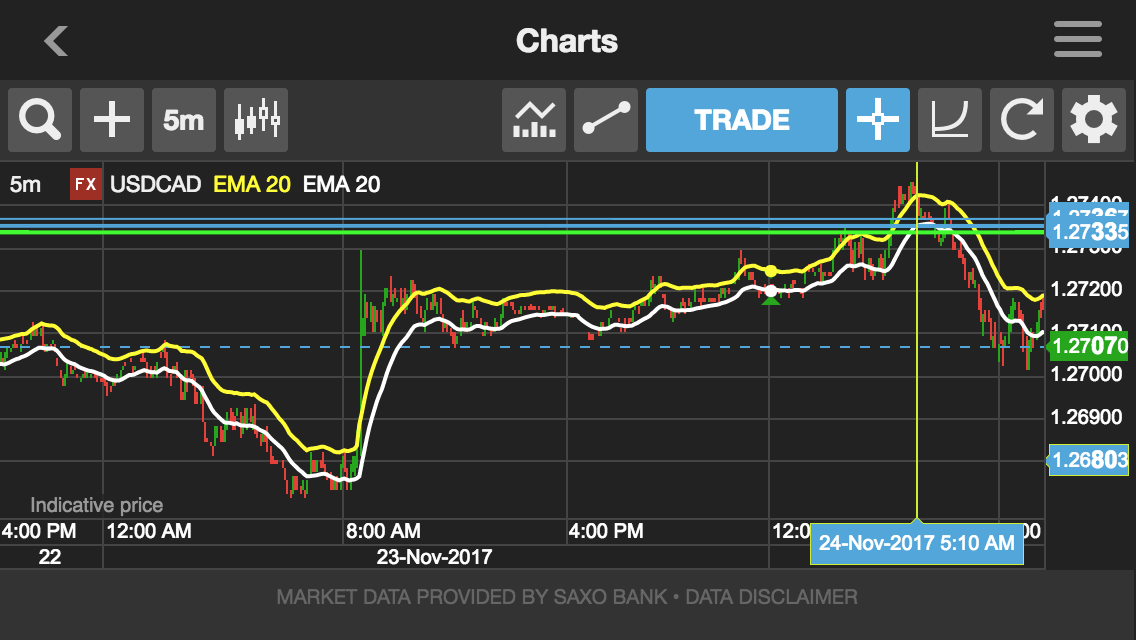The width and height of the screenshot is (1136, 640).
Task: Open the indicators chart icon
Action: click(534, 120)
